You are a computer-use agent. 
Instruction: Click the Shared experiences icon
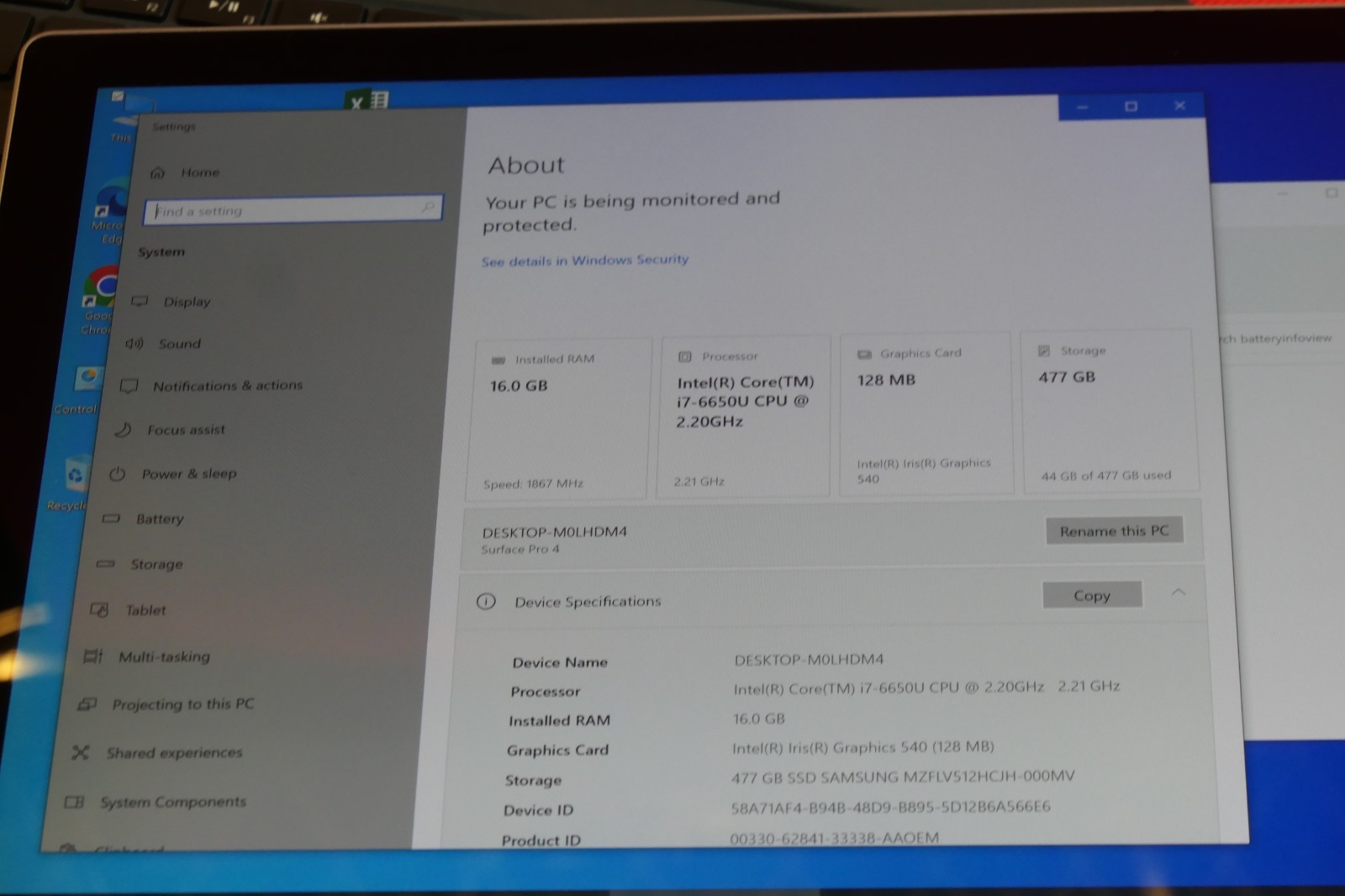tap(81, 752)
